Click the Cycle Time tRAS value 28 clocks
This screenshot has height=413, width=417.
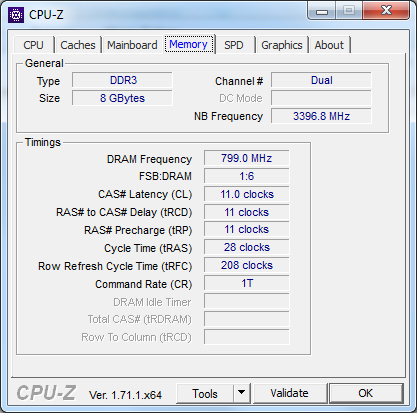tap(247, 248)
